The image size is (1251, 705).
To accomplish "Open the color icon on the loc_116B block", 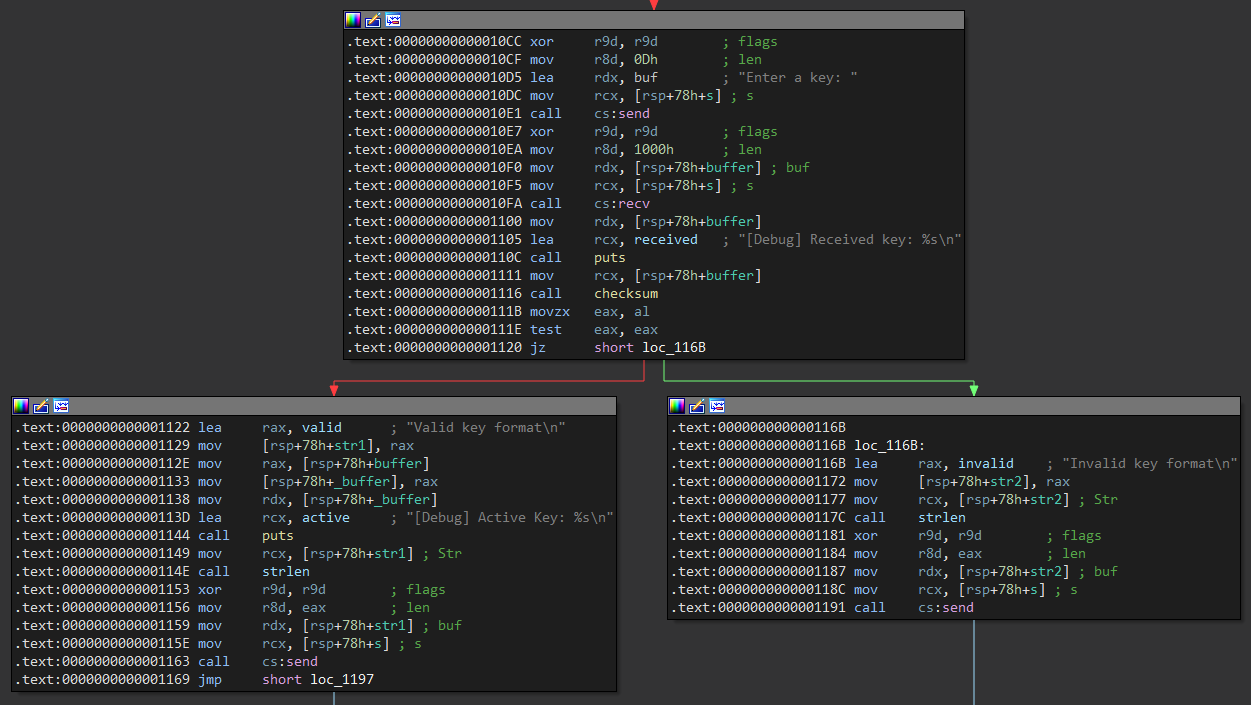I will [x=677, y=406].
